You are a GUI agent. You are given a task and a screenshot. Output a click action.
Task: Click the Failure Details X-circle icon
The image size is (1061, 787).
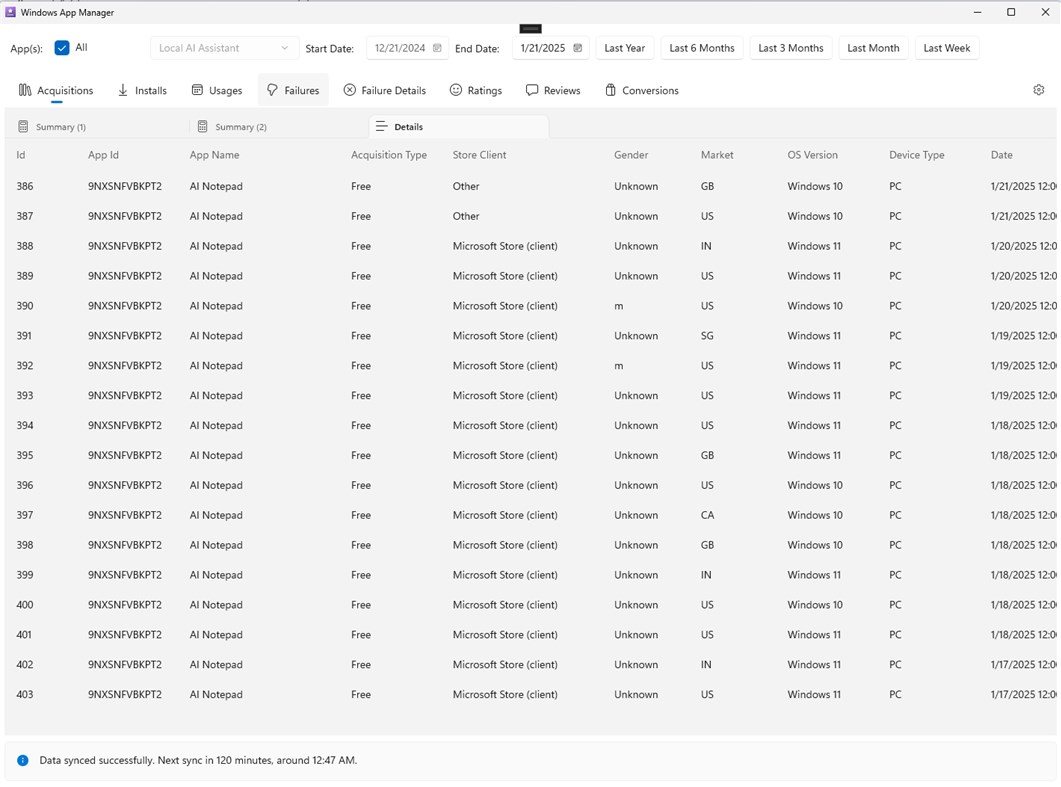tap(349, 90)
